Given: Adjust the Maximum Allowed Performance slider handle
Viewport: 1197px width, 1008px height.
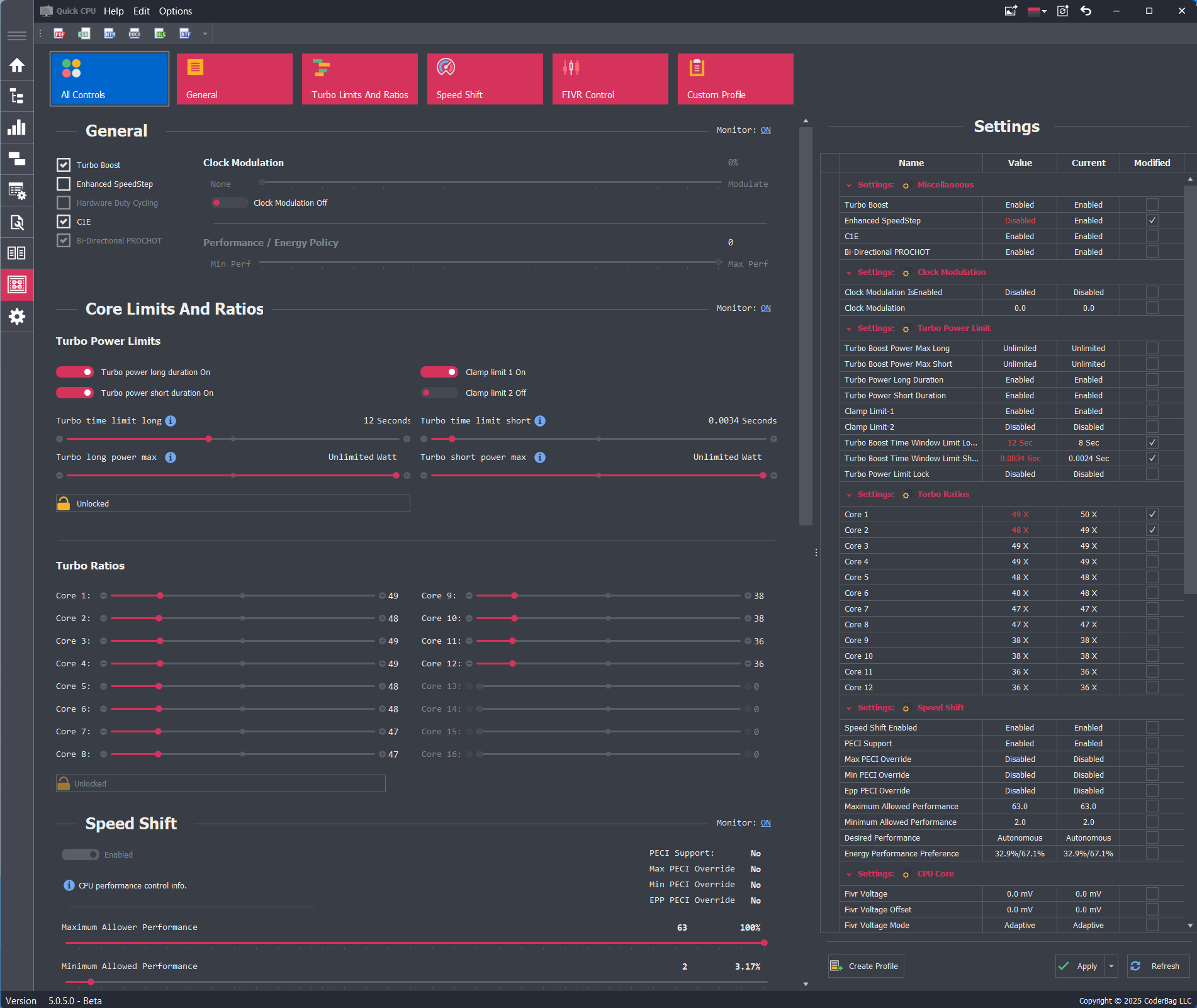Looking at the screenshot, I should point(764,943).
